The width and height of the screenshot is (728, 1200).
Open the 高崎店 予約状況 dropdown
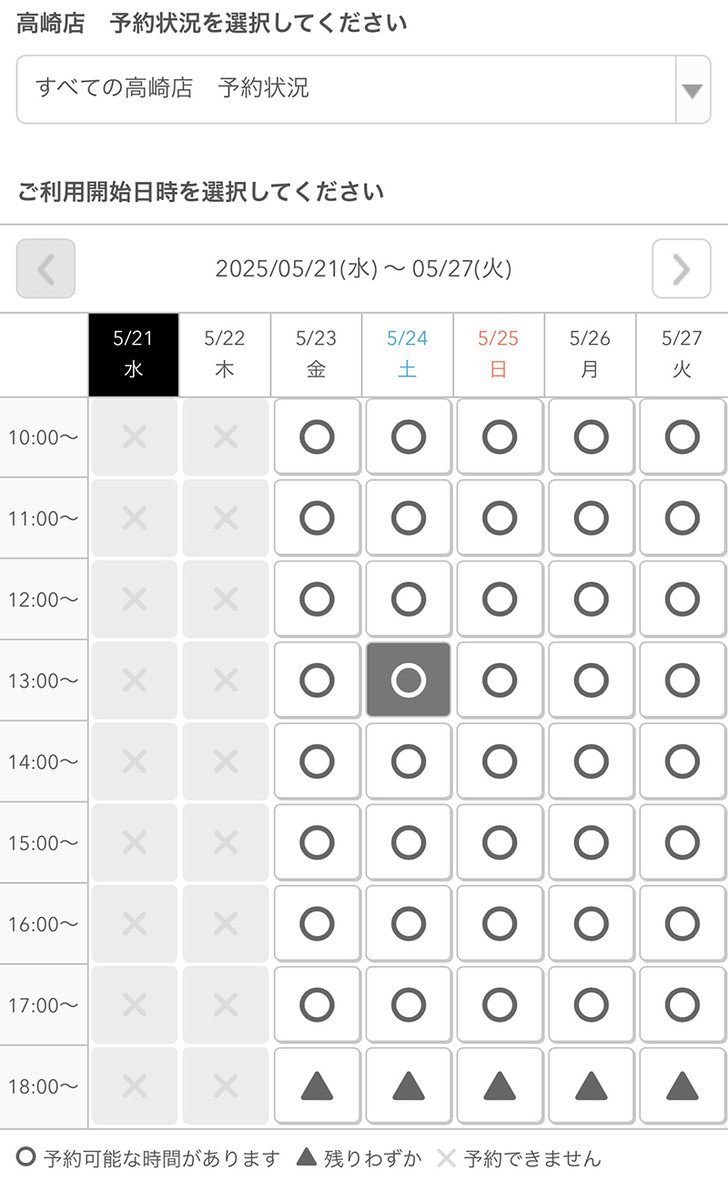tap(348, 89)
